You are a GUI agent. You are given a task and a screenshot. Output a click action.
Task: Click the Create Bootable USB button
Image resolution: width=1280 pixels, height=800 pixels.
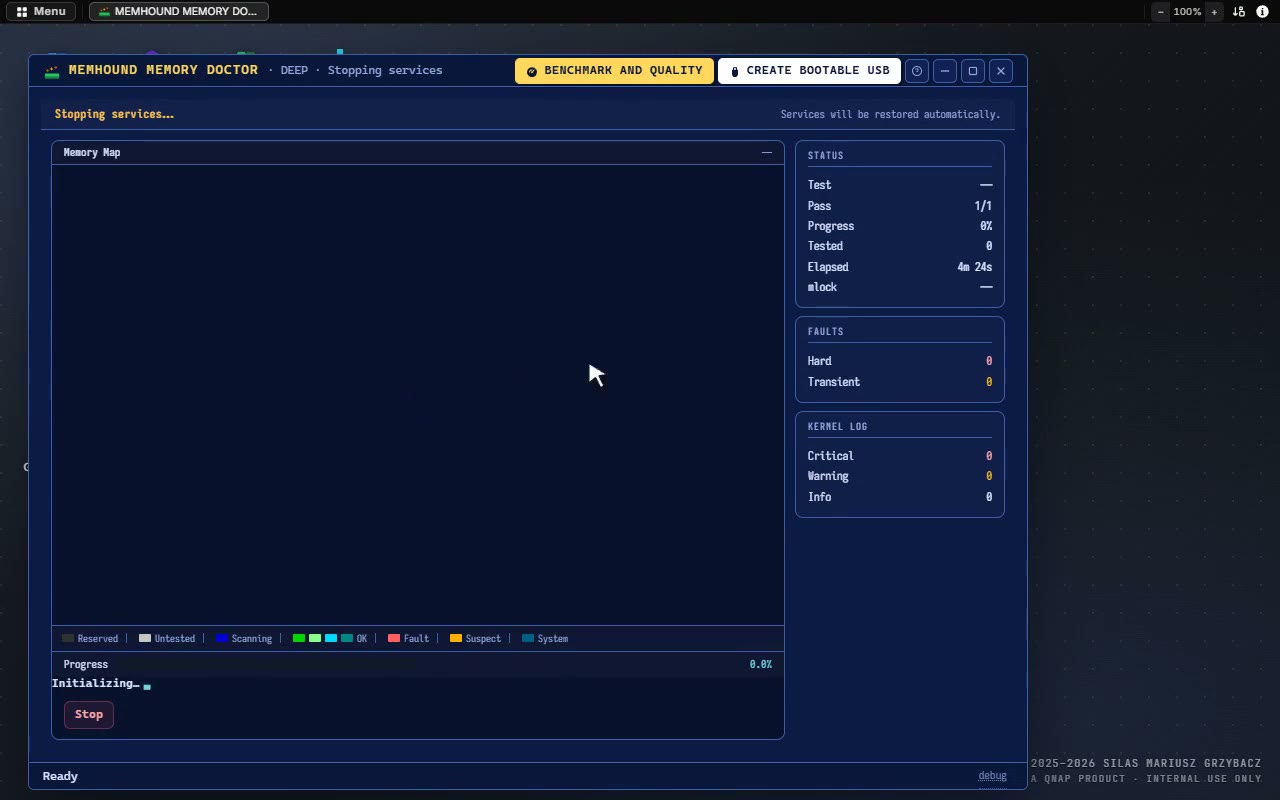[x=809, y=71]
